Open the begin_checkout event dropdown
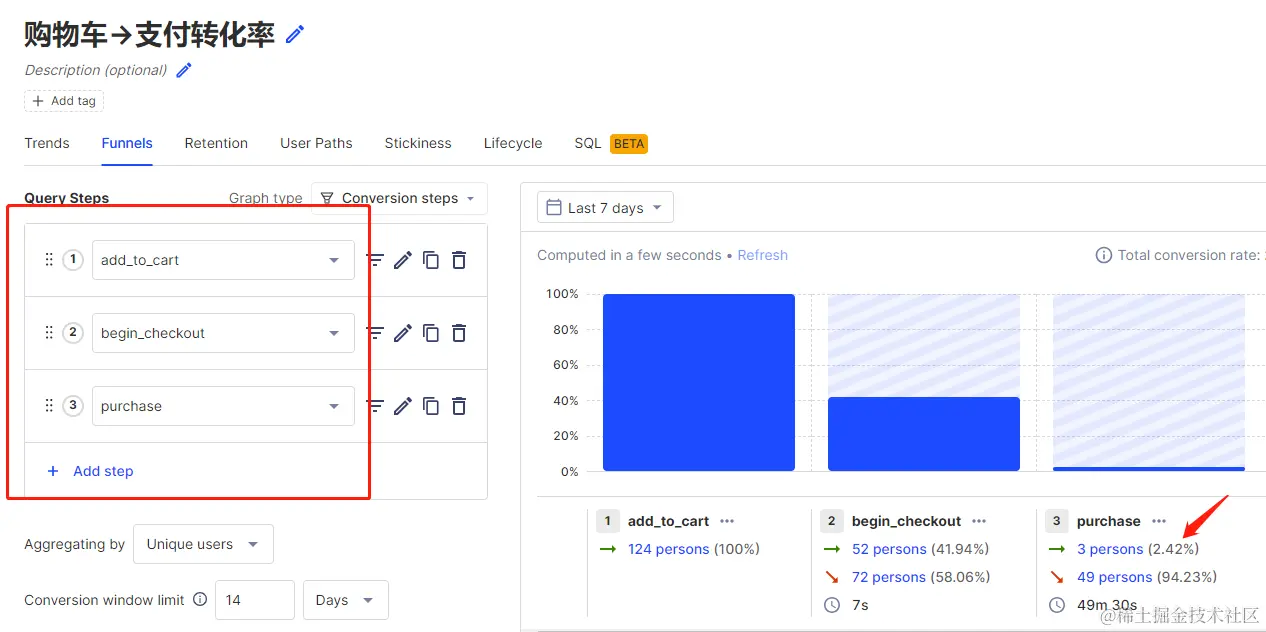The height and width of the screenshot is (632, 1266). click(223, 333)
